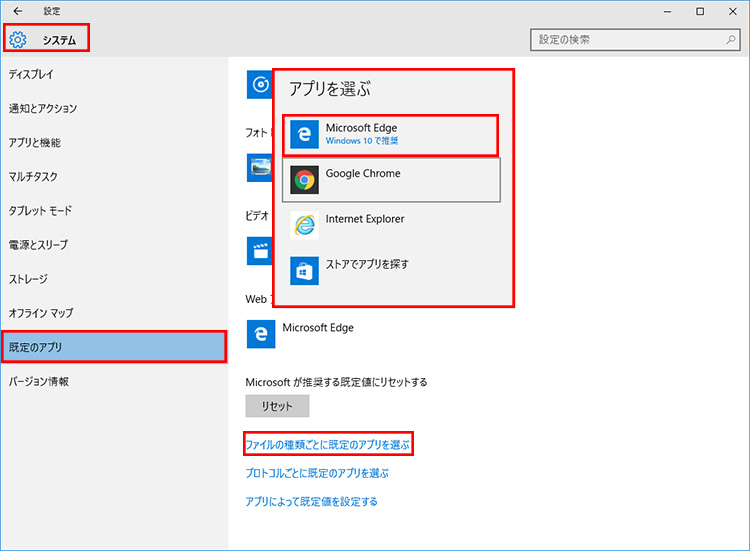Click the Store shopping bag icon
The image size is (750, 551).
pos(304,270)
